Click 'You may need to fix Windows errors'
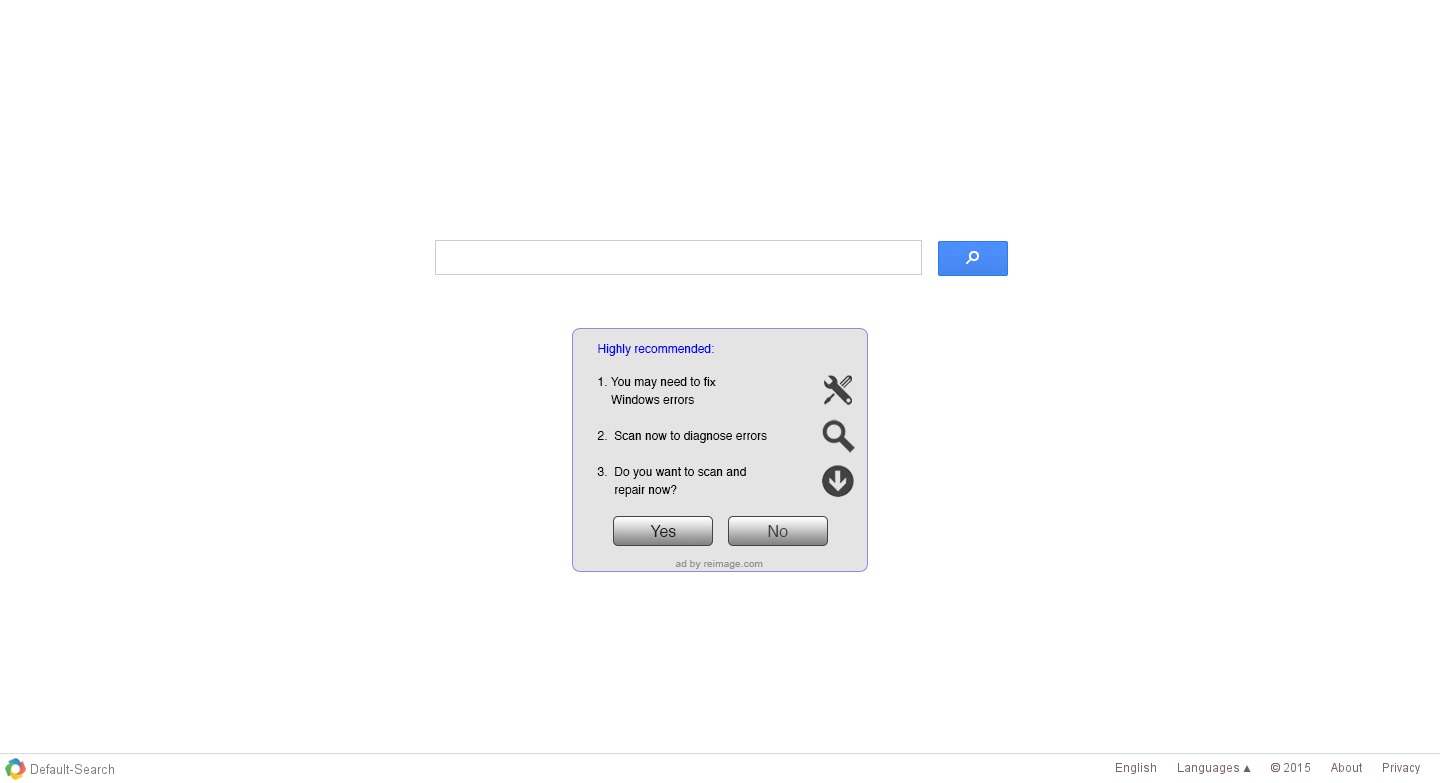Viewport: 1440px width, 783px height. [x=657, y=391]
